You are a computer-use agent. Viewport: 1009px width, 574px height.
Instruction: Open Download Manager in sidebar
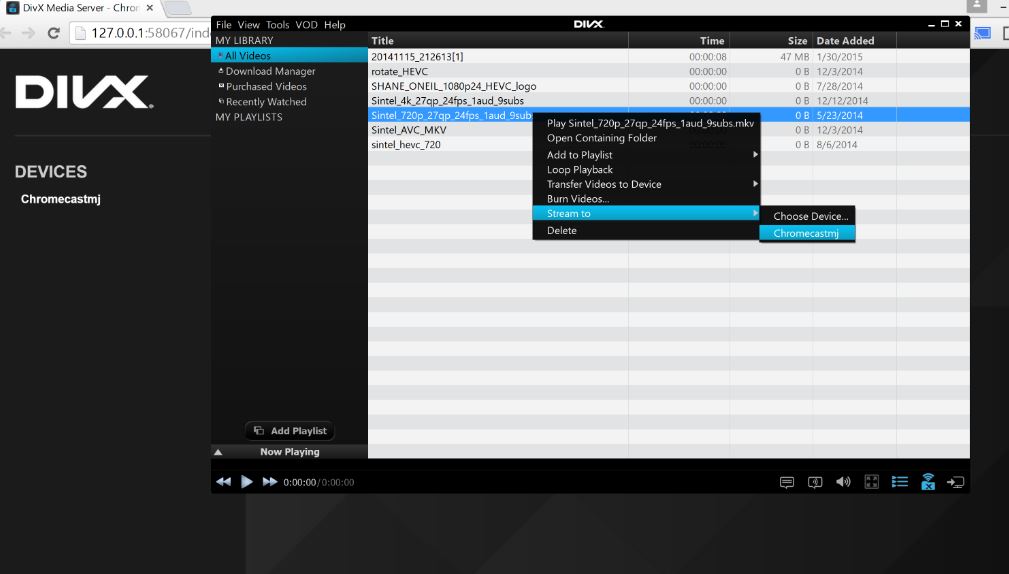(270, 71)
